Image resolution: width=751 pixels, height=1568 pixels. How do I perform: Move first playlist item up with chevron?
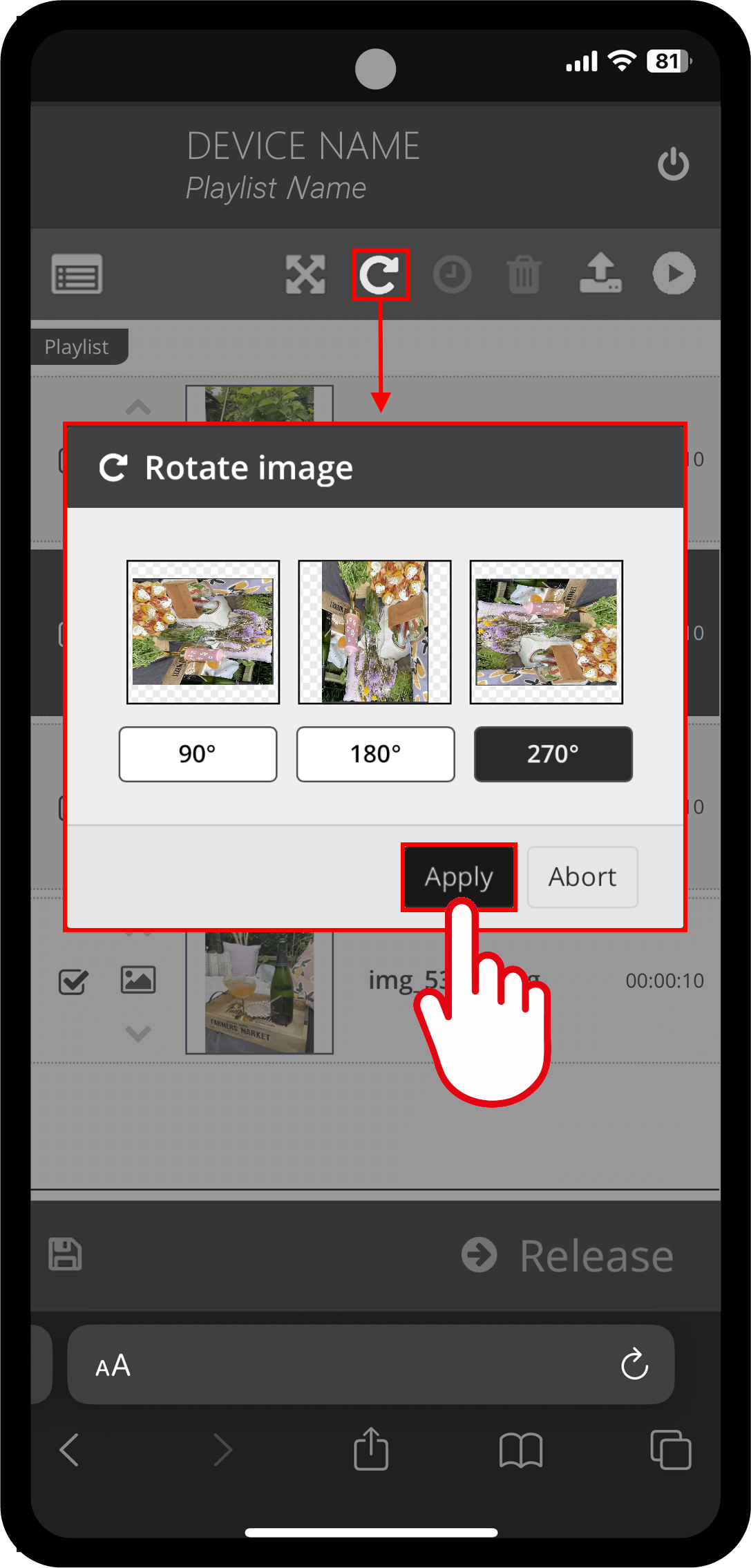click(138, 406)
